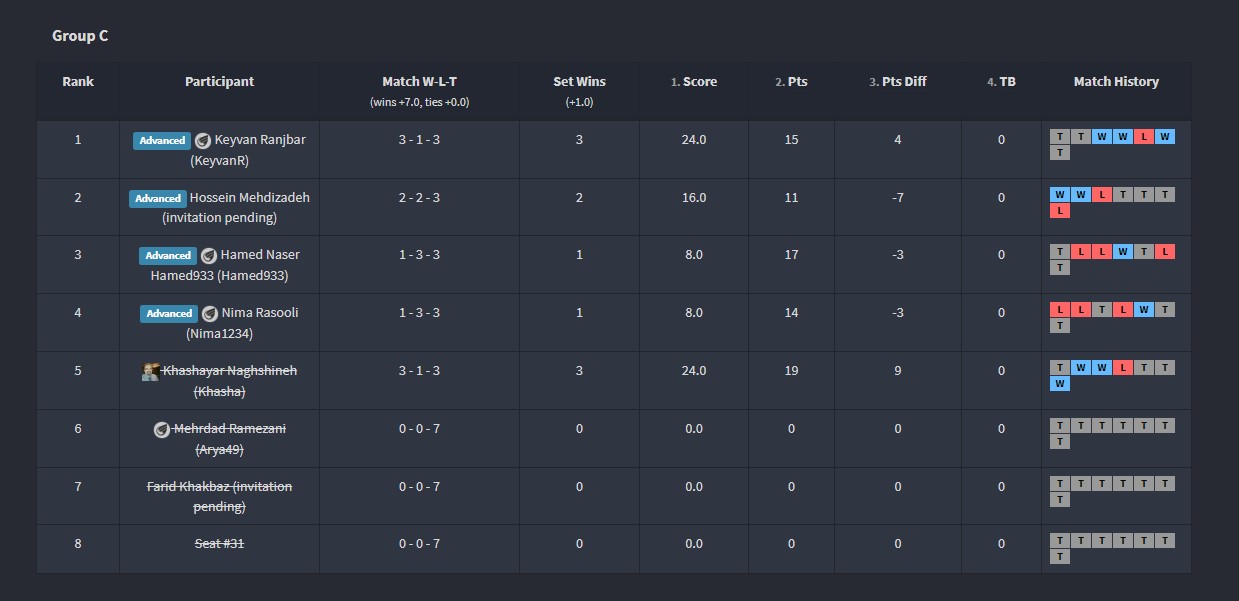Click Hamed Naser's avatar icon
The width and height of the screenshot is (1239, 601).
click(x=209, y=256)
